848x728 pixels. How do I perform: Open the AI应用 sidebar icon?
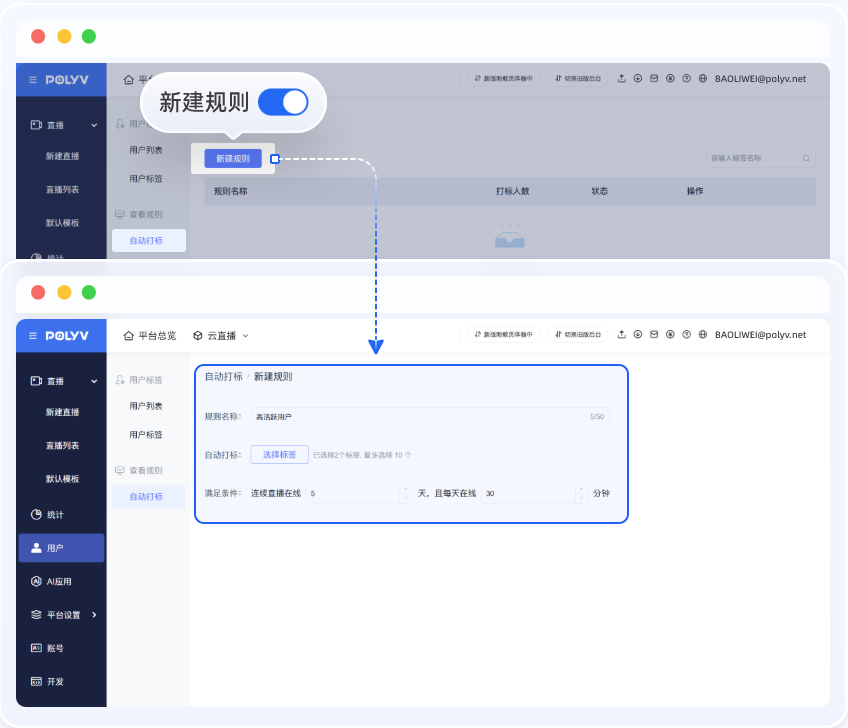[x=36, y=581]
